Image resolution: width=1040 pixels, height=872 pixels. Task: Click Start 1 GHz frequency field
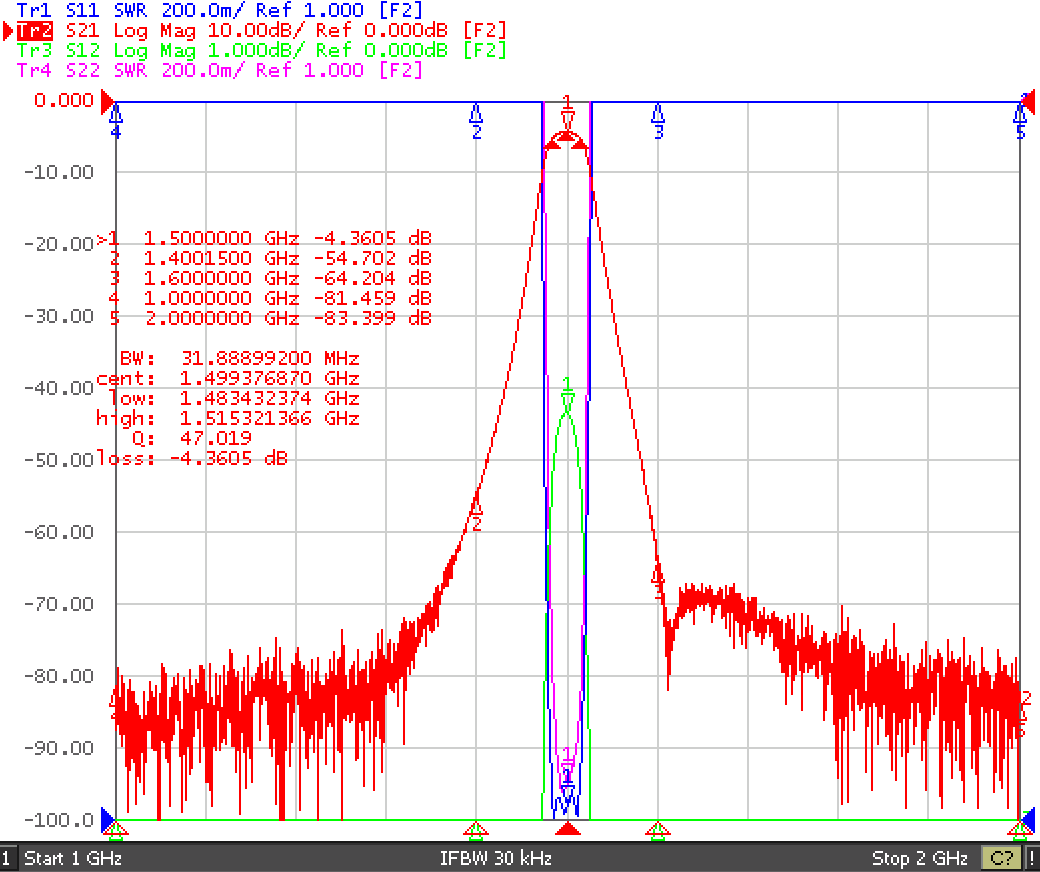pos(73,858)
